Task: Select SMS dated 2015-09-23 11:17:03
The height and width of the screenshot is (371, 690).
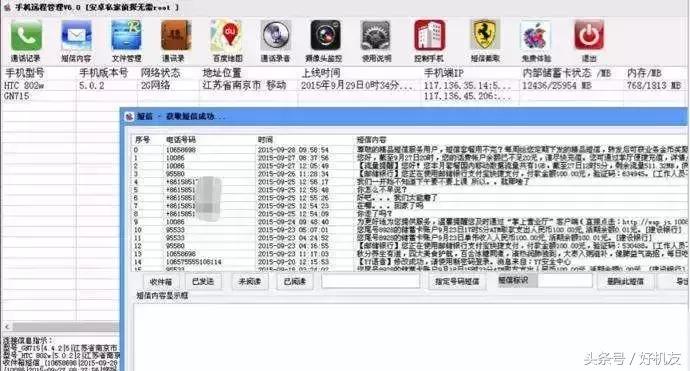Action: pos(409,254)
